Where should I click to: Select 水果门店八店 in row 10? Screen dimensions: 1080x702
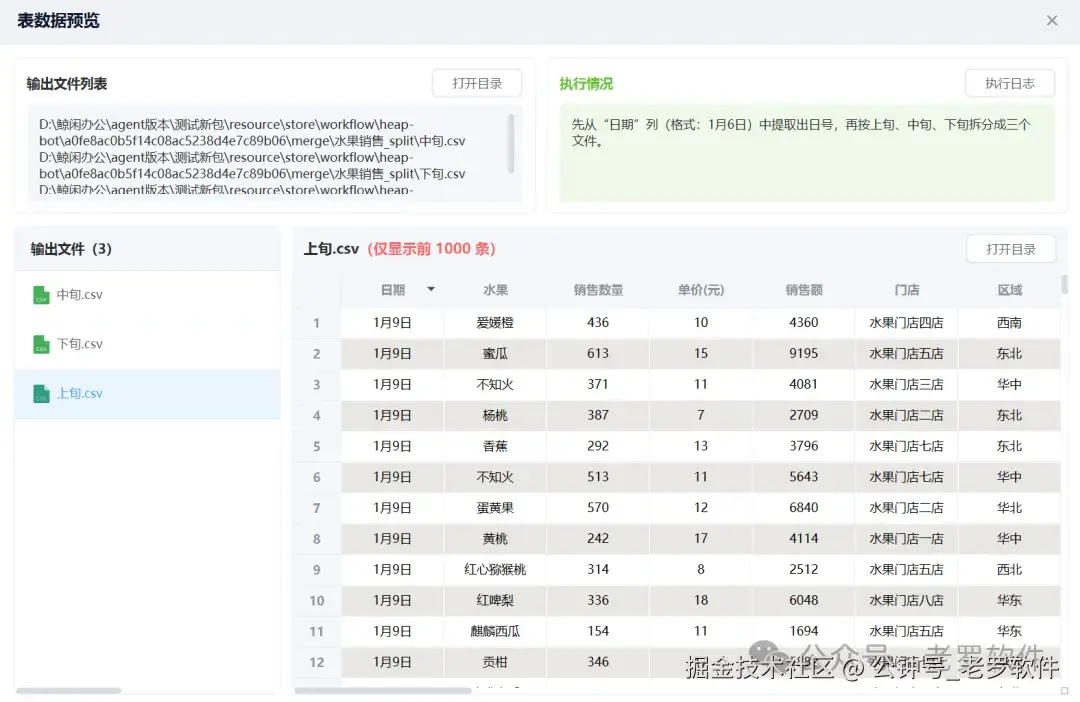(906, 600)
